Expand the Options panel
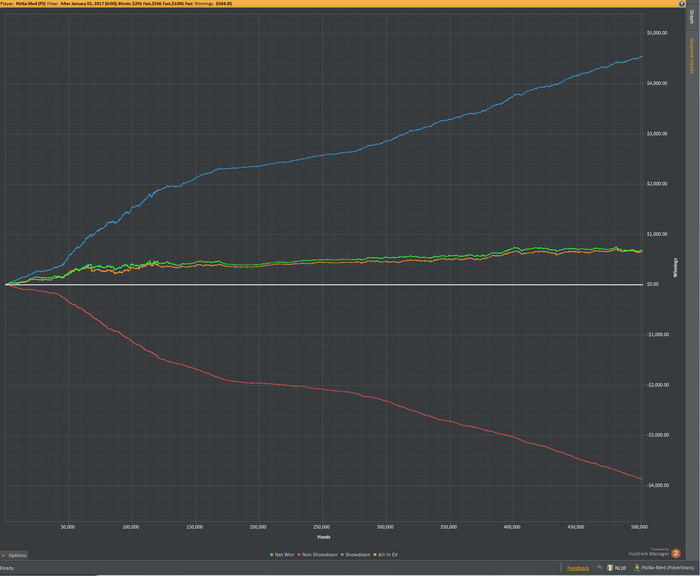The height and width of the screenshot is (576, 700). (14, 555)
